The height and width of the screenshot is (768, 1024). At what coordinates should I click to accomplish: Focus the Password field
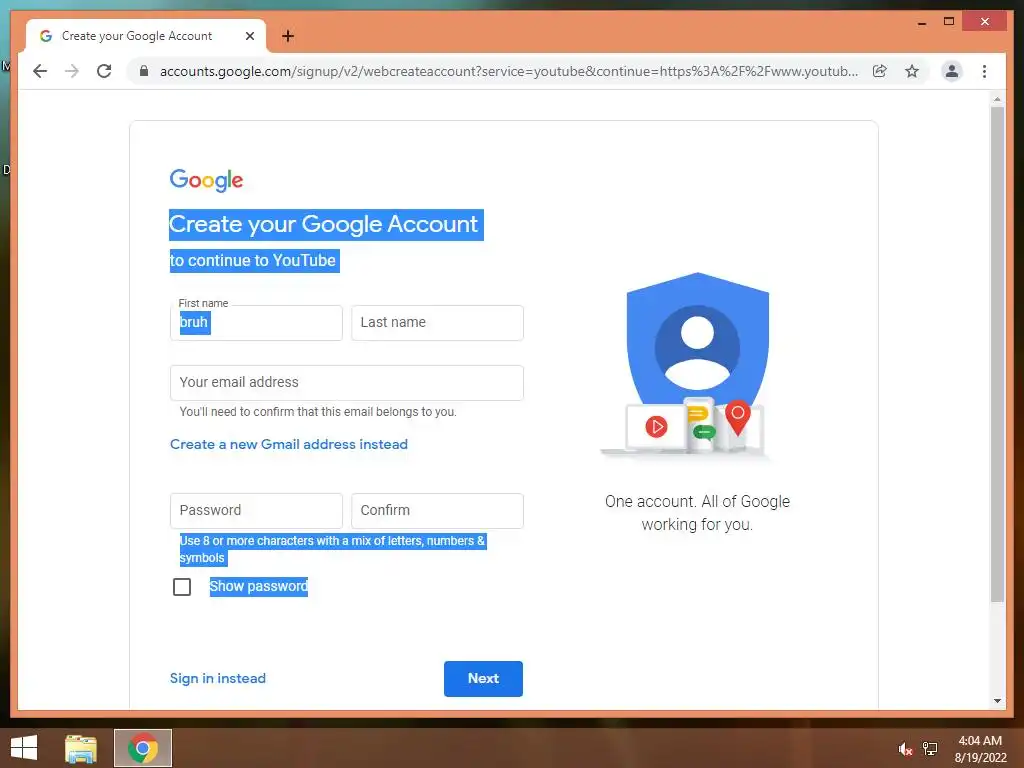pos(256,511)
